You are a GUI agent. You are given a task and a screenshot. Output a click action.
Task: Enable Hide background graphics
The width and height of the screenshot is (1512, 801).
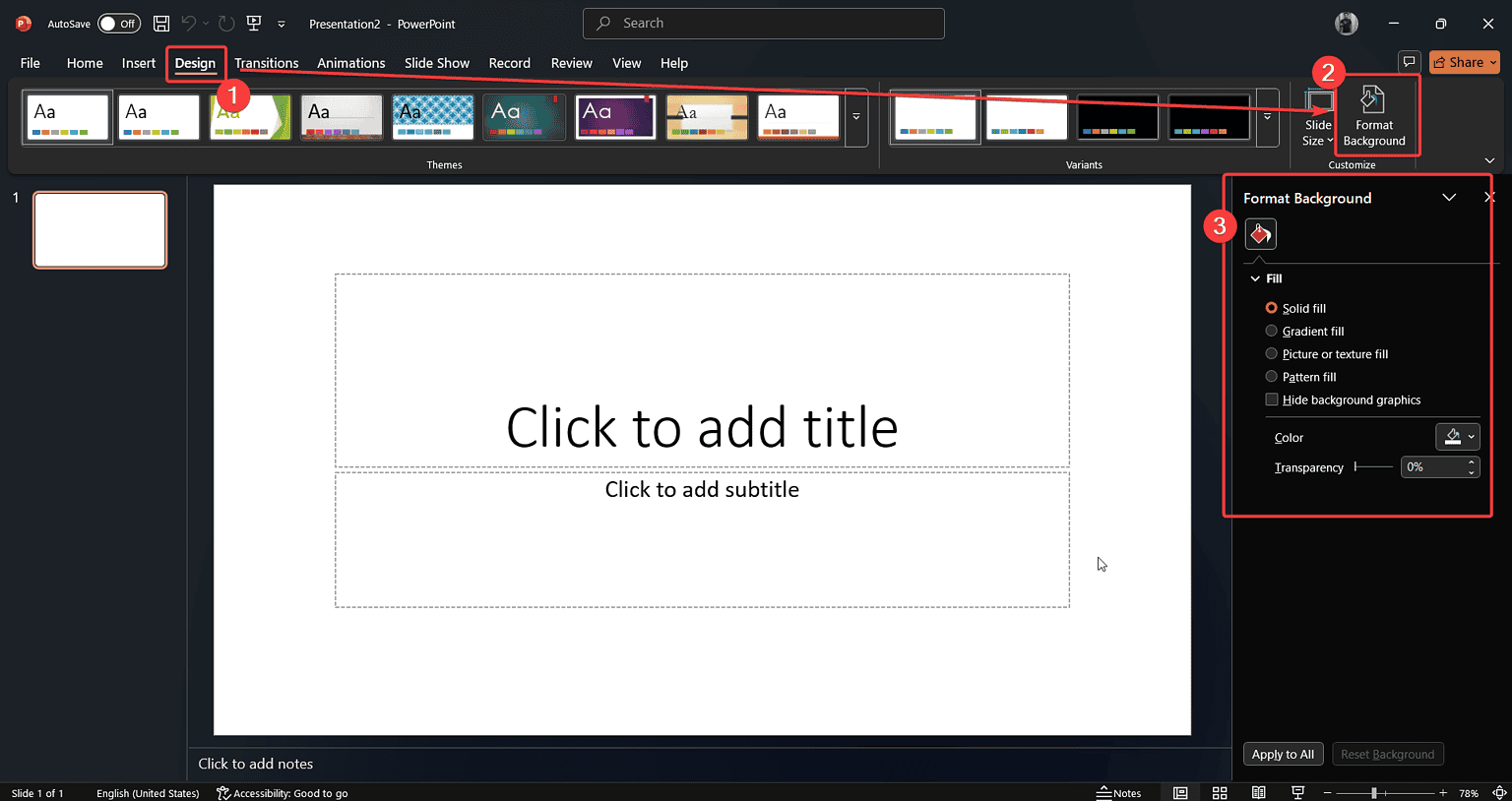1271,400
